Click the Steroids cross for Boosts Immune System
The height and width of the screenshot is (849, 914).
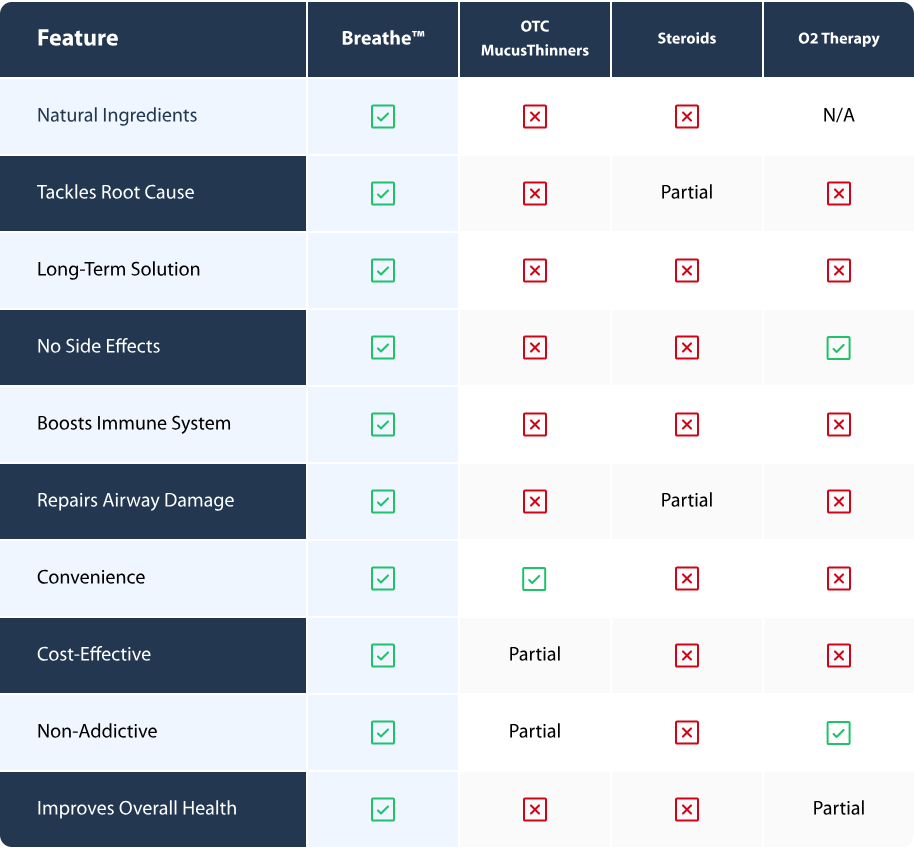coord(687,424)
